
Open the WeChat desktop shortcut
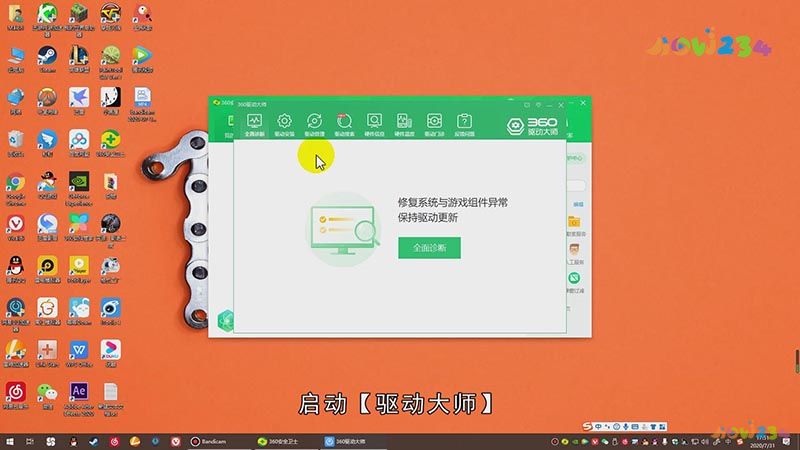click(x=47, y=396)
